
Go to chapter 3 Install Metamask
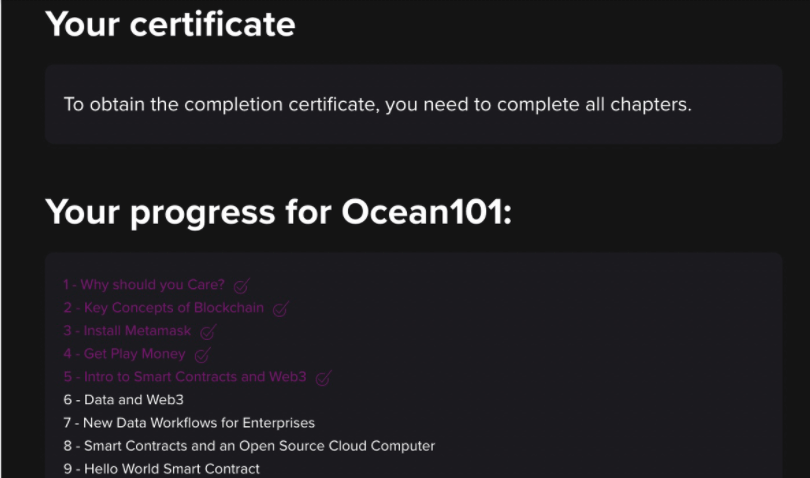(x=127, y=331)
